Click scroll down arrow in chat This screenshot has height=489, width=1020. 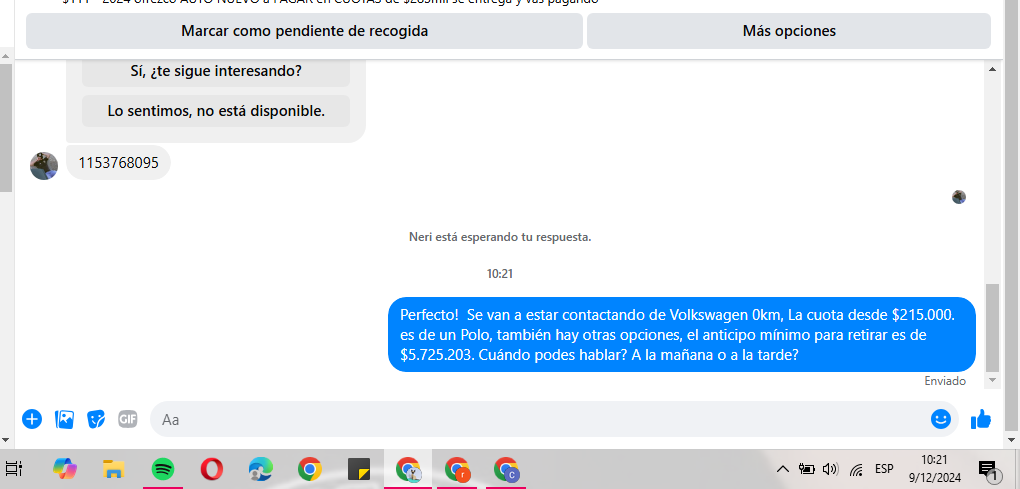tap(992, 380)
